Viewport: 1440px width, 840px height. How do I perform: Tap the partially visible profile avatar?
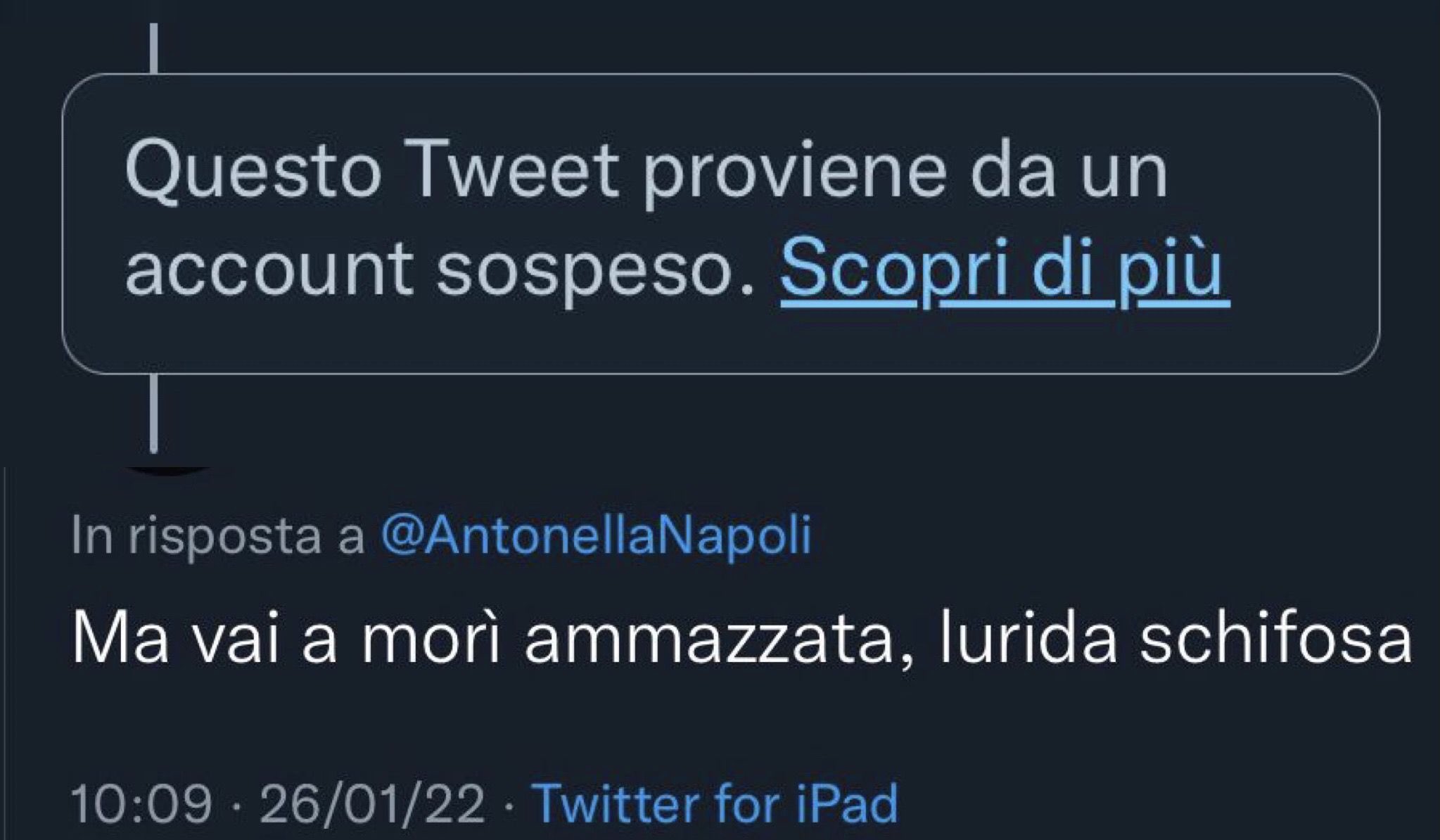(x=169, y=469)
